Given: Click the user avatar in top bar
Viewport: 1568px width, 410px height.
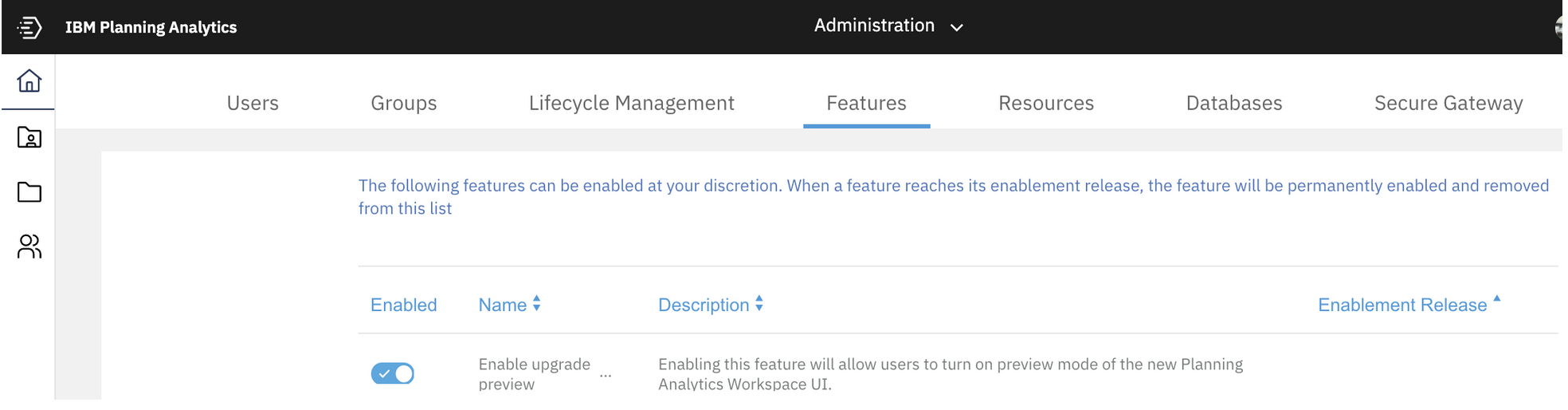Looking at the screenshot, I should 1559,27.
